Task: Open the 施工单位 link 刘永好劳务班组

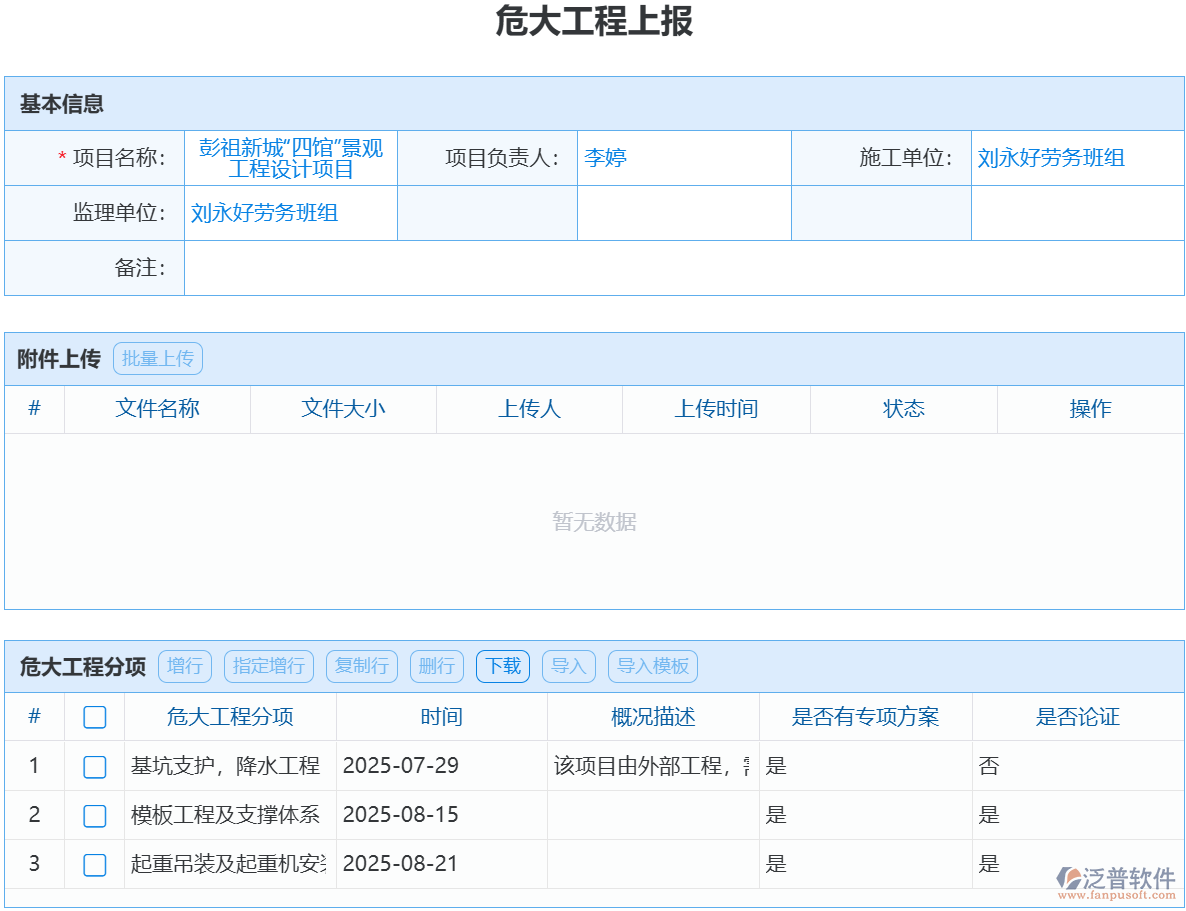Action: (x=1050, y=158)
